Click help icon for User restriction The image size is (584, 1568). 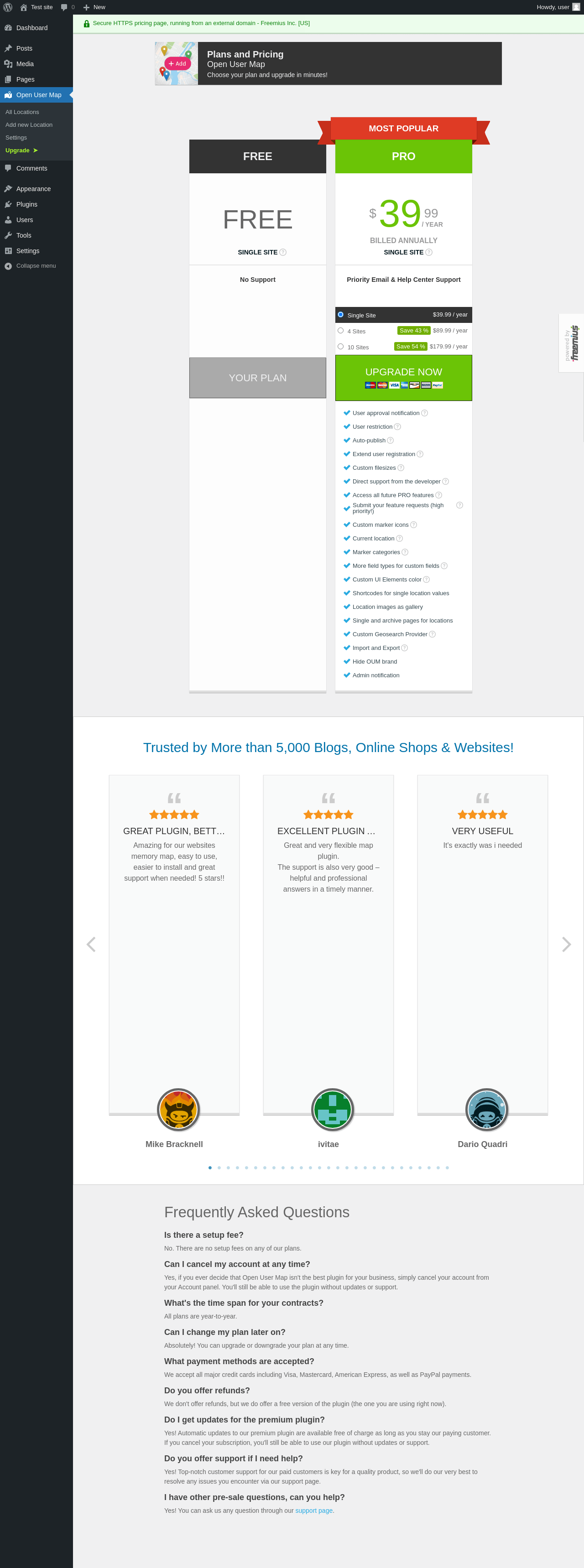pos(397,427)
